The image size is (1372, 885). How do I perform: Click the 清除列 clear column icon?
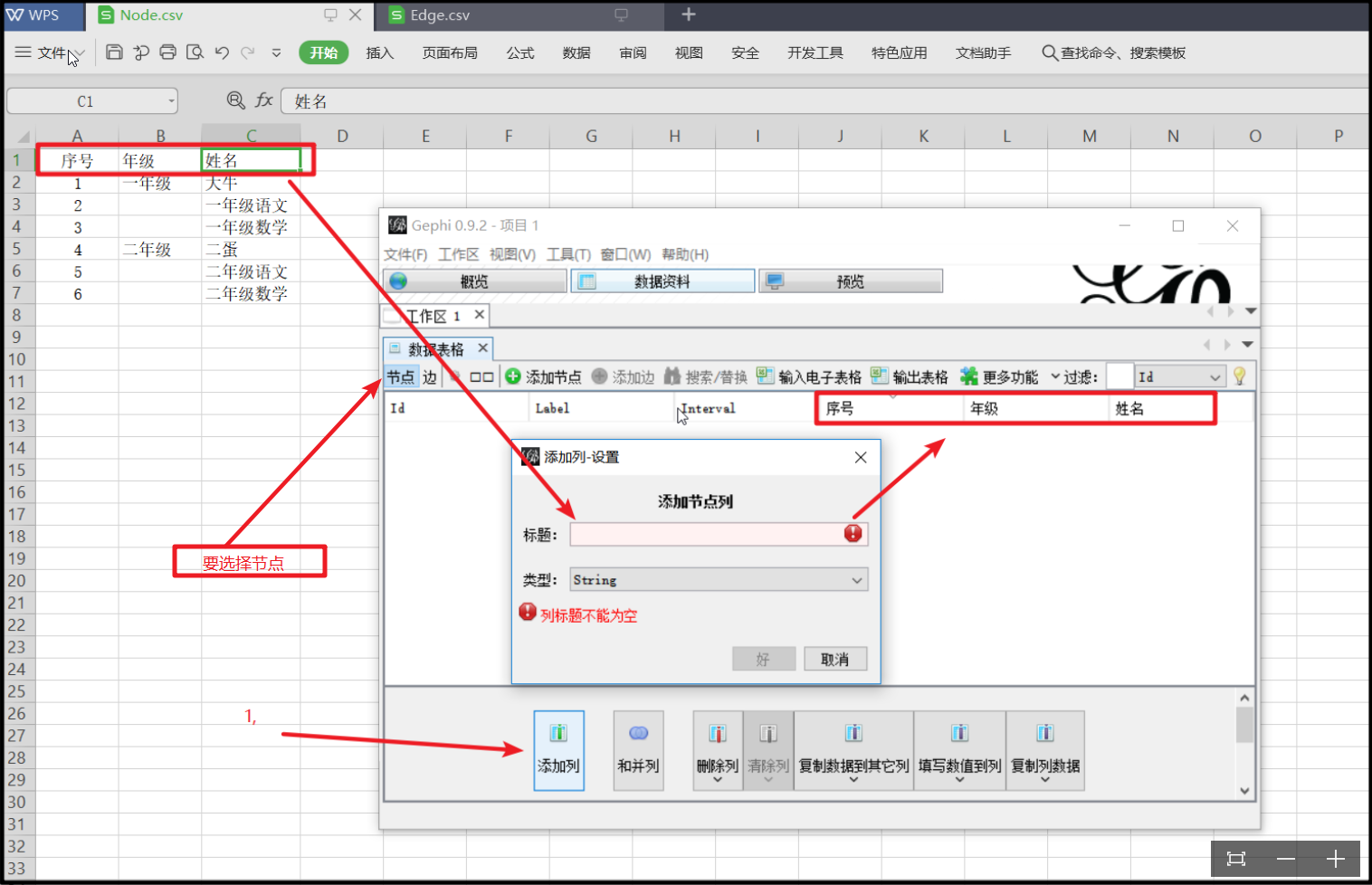coord(768,750)
